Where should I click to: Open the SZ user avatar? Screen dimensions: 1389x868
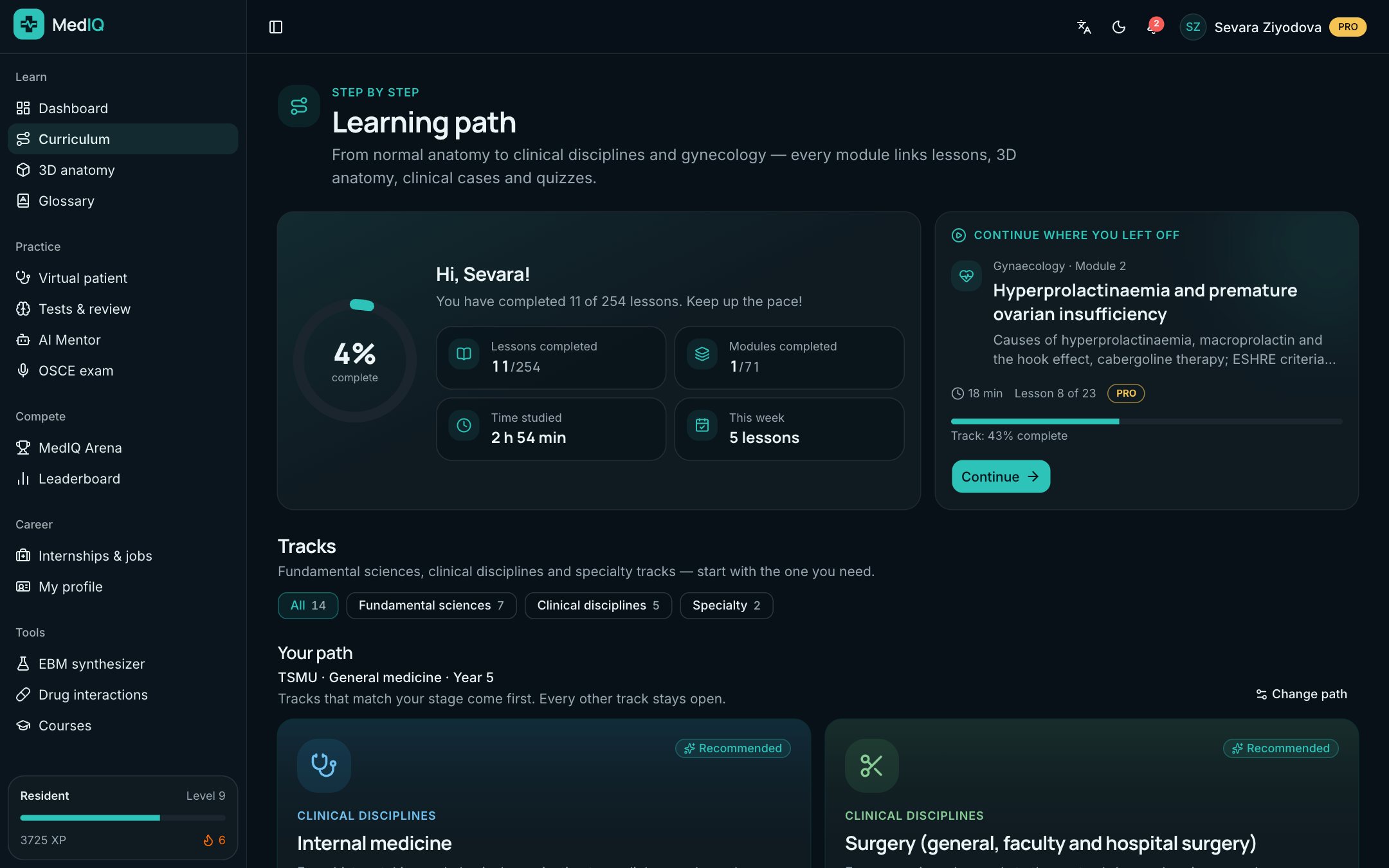(x=1193, y=27)
